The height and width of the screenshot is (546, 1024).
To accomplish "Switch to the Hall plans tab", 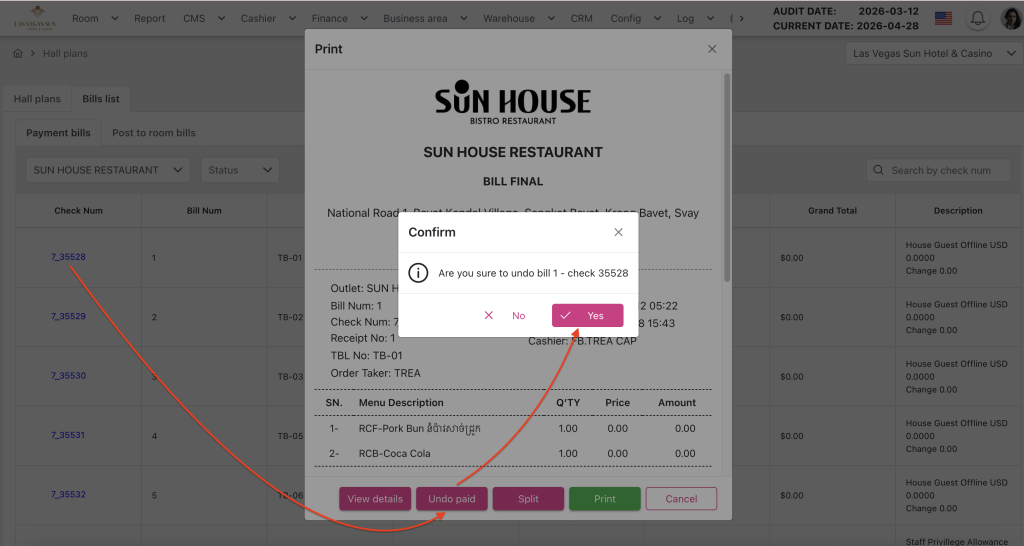I will pyautogui.click(x=37, y=99).
